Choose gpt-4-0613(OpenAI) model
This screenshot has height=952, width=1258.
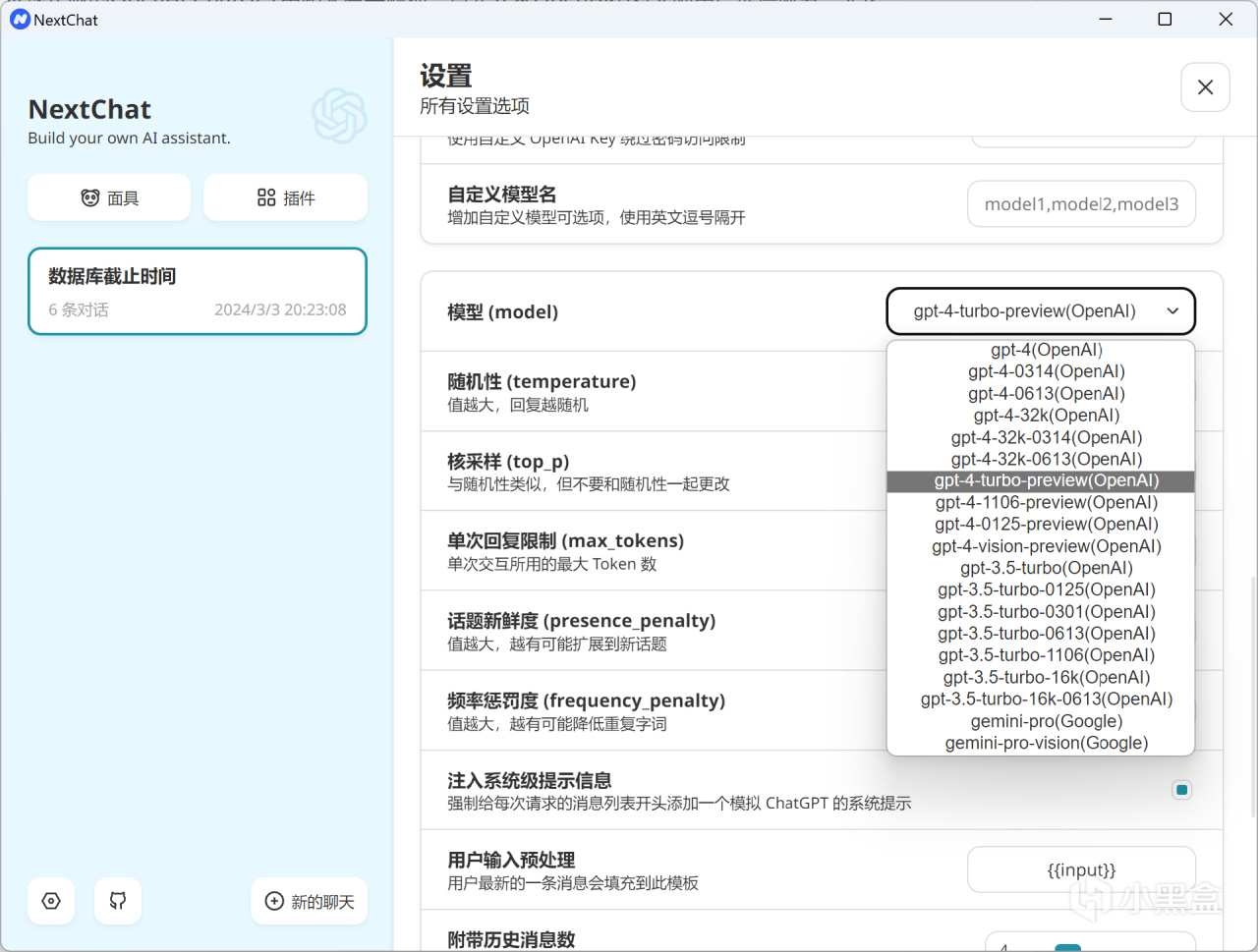1041,393
